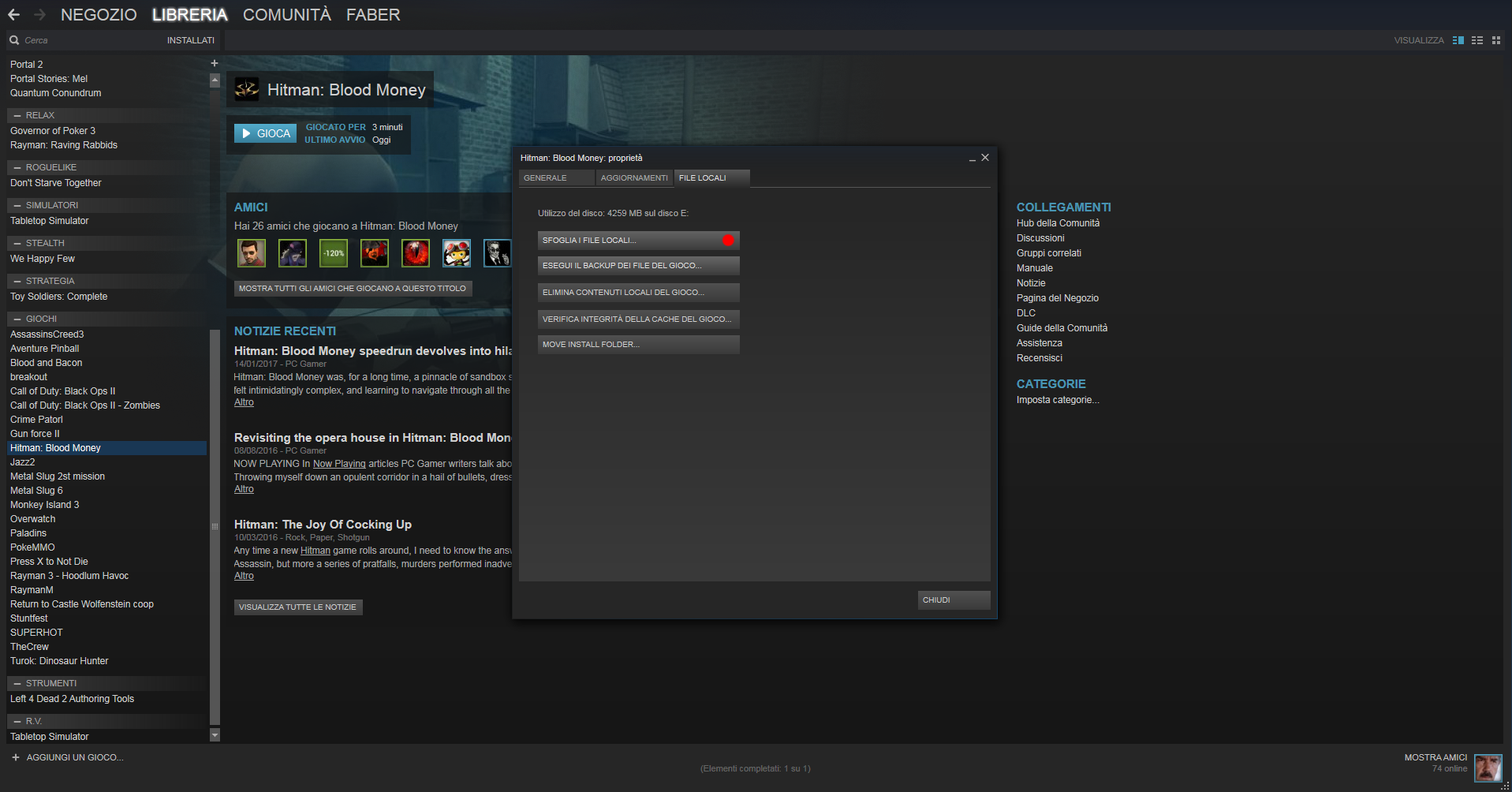Open the black-and-white suited man avatar
Viewport: 1512px width, 792px height.
coord(498,253)
